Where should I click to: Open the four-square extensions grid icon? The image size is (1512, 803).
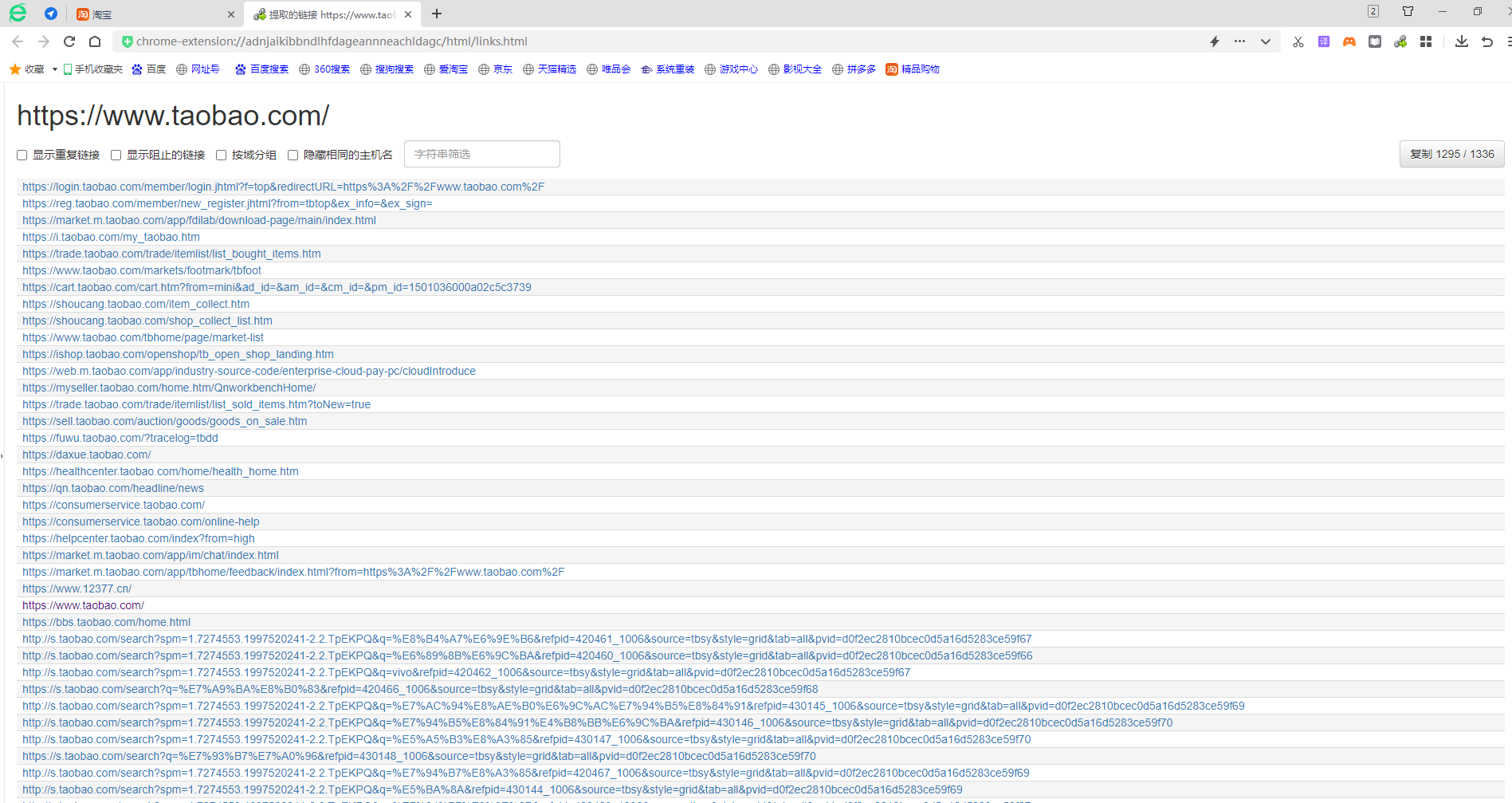click(x=1426, y=41)
